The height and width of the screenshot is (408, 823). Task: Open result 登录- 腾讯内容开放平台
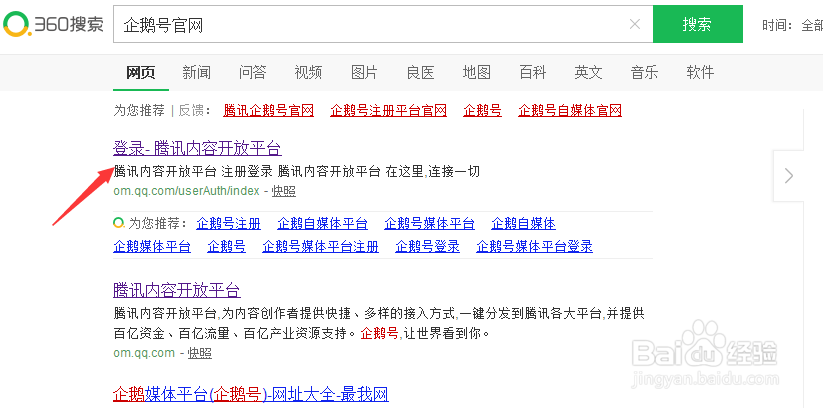click(197, 148)
